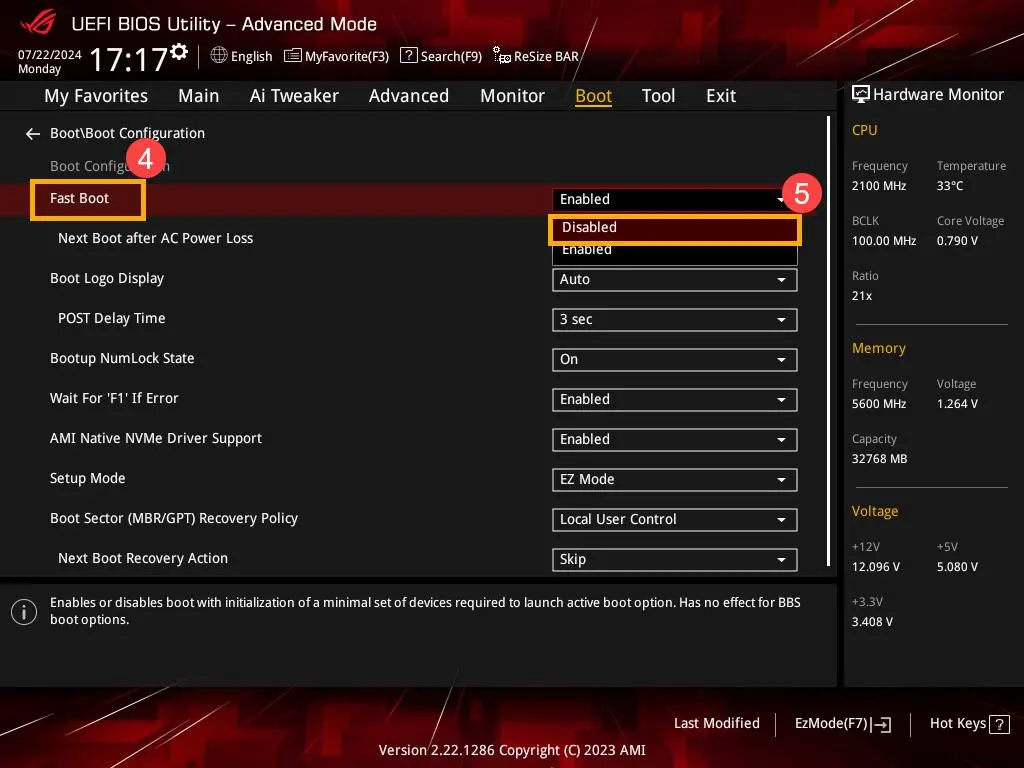1024x768 pixels.
Task: Open AMI Native NVMe Driver Support dropdown
Action: 675,440
